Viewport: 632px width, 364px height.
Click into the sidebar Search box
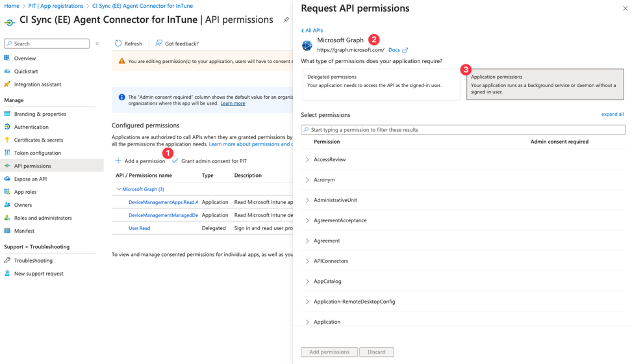click(x=47, y=44)
